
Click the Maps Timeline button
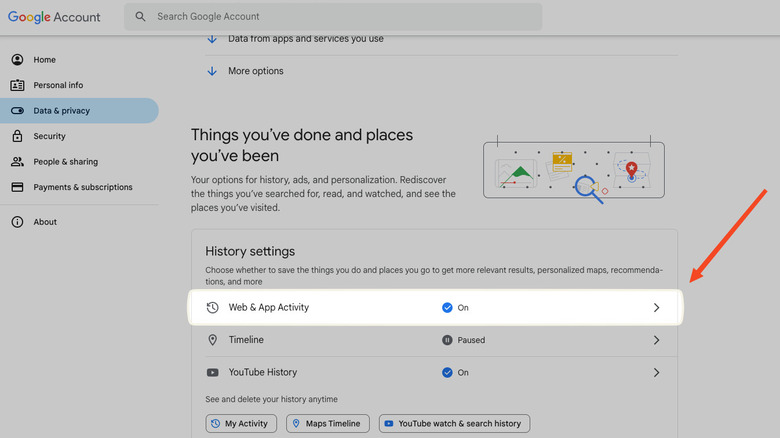[328, 424]
